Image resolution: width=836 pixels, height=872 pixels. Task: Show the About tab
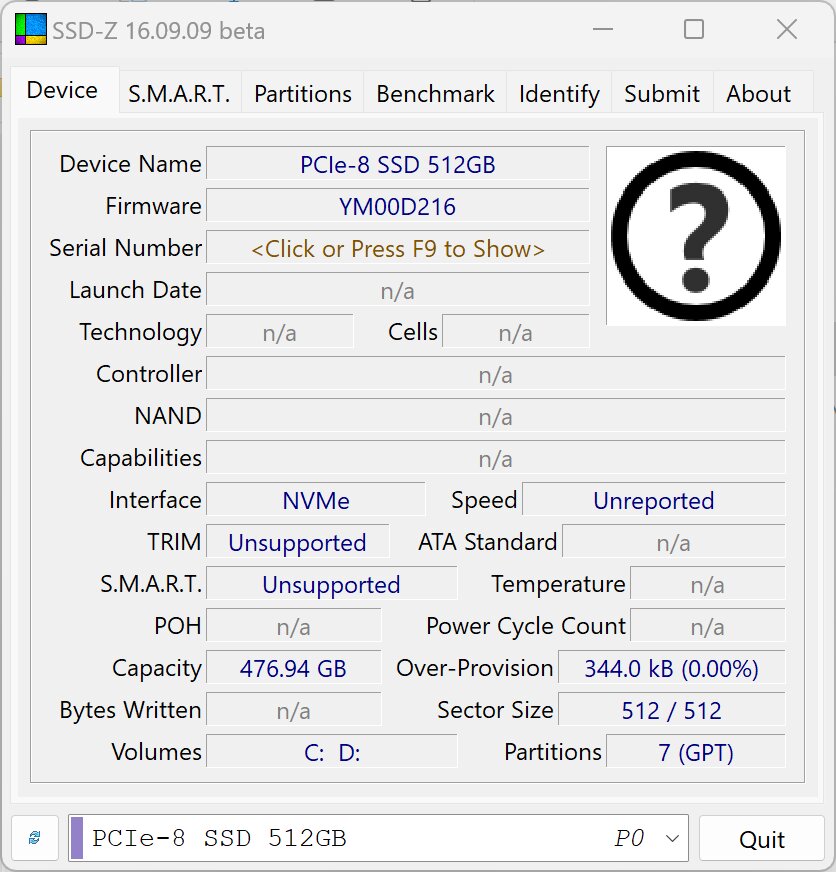758,93
